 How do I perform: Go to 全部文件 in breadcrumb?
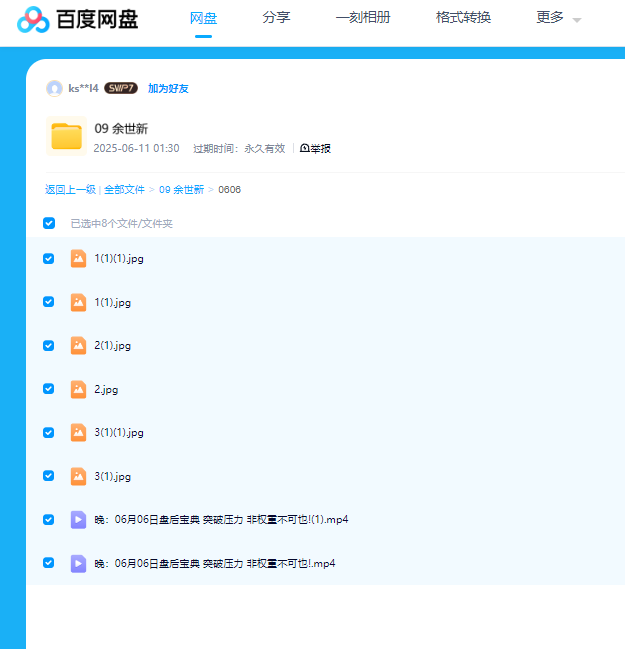point(124,189)
